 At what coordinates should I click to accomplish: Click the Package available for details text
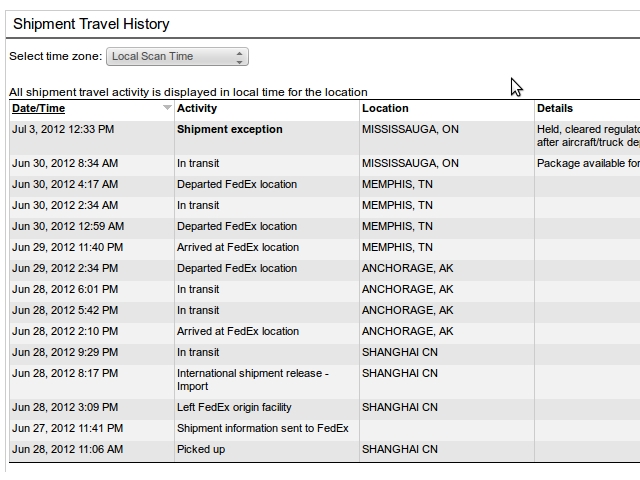tap(588, 164)
